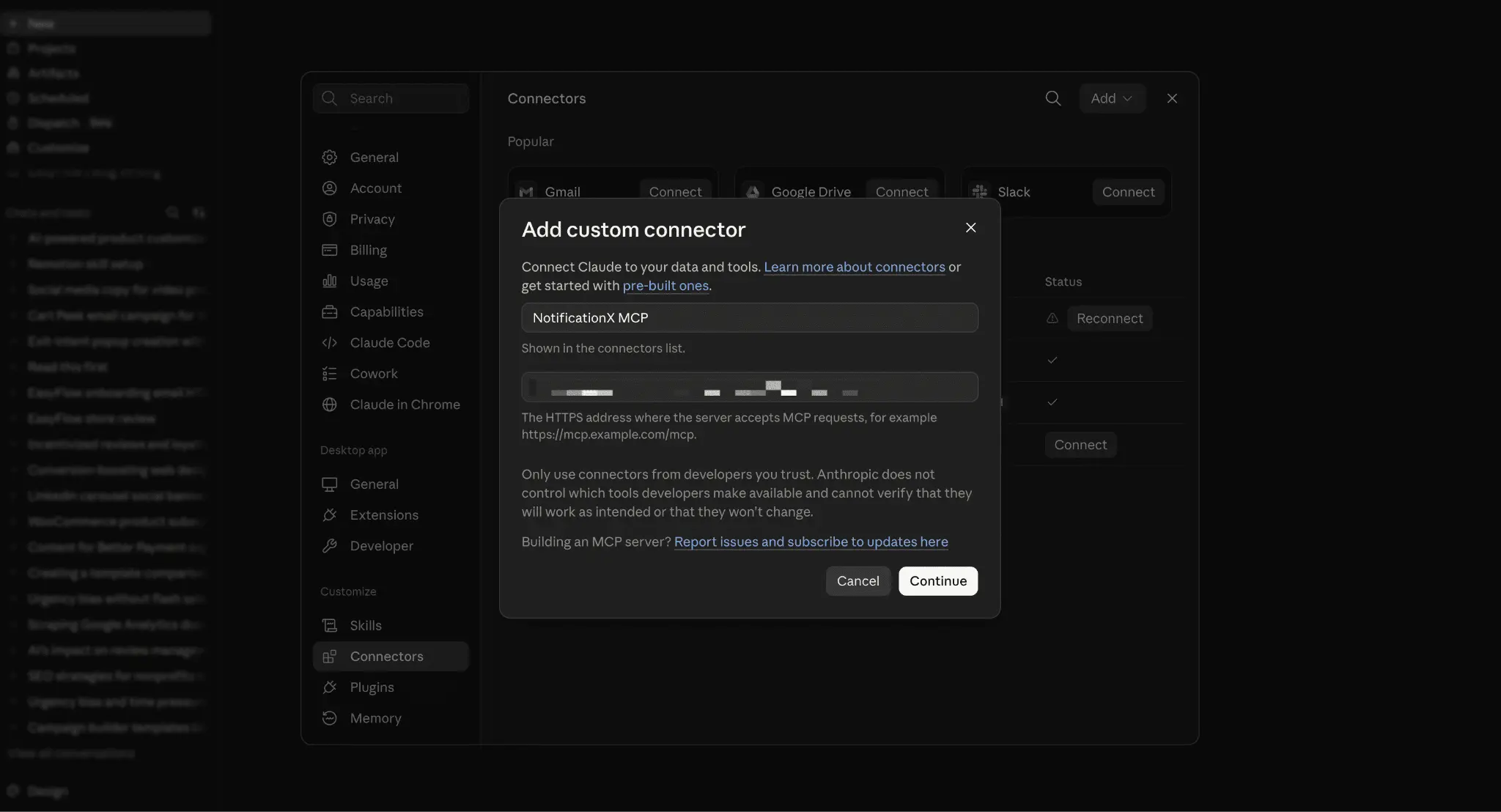The height and width of the screenshot is (812, 1501).
Task: Open the Developer wrench icon
Action: pyautogui.click(x=330, y=546)
